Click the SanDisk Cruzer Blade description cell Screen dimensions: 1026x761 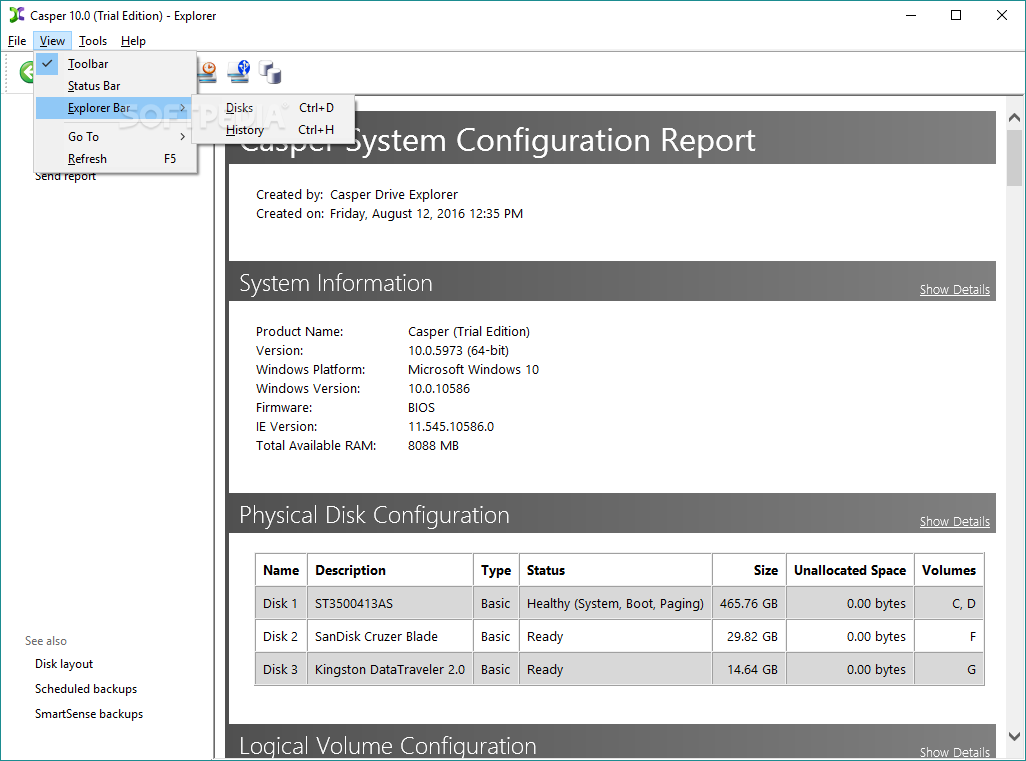(x=390, y=636)
